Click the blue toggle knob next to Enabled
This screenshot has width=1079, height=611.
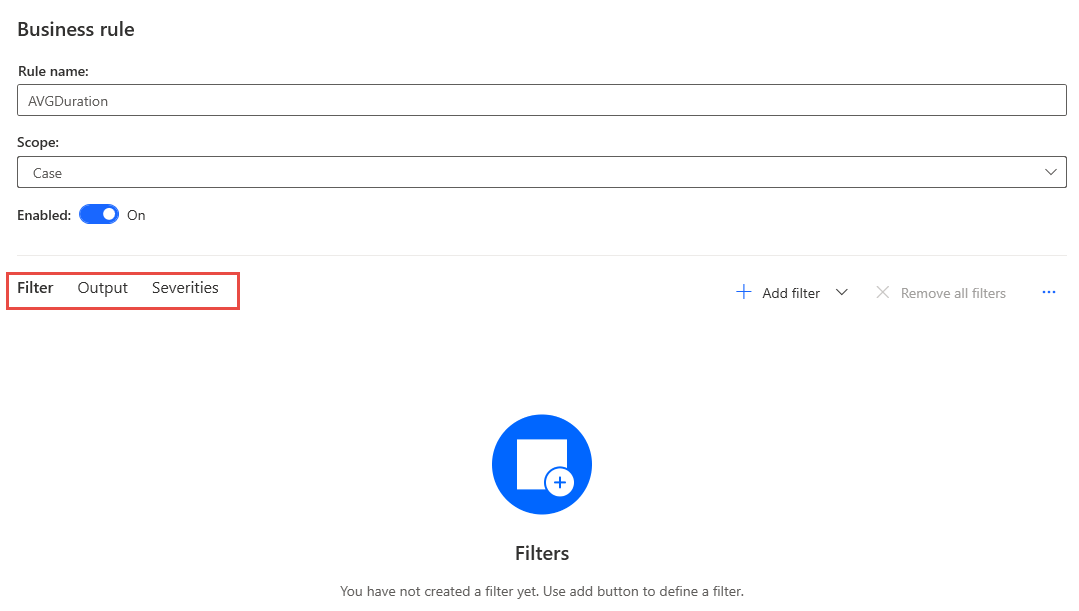(x=106, y=214)
